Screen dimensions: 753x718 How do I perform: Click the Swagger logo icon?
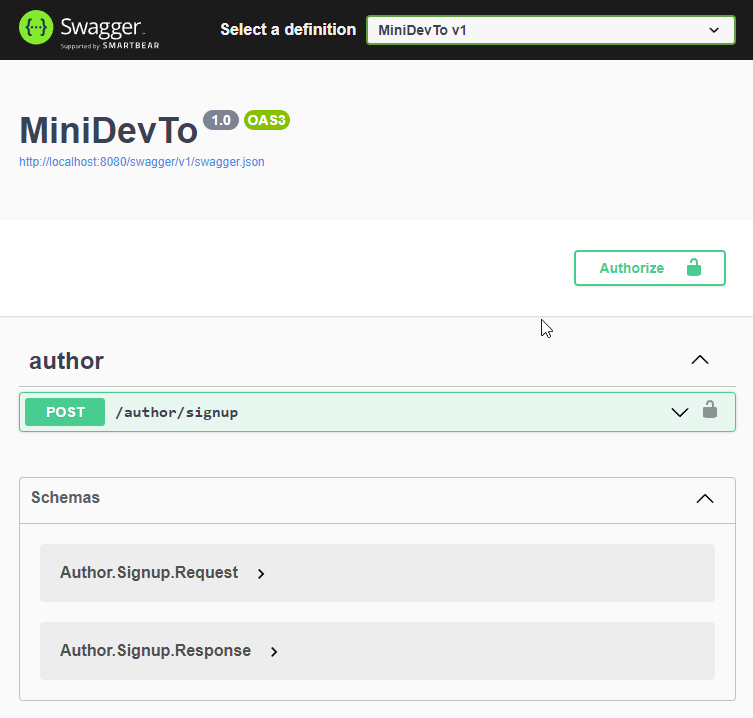point(36,28)
